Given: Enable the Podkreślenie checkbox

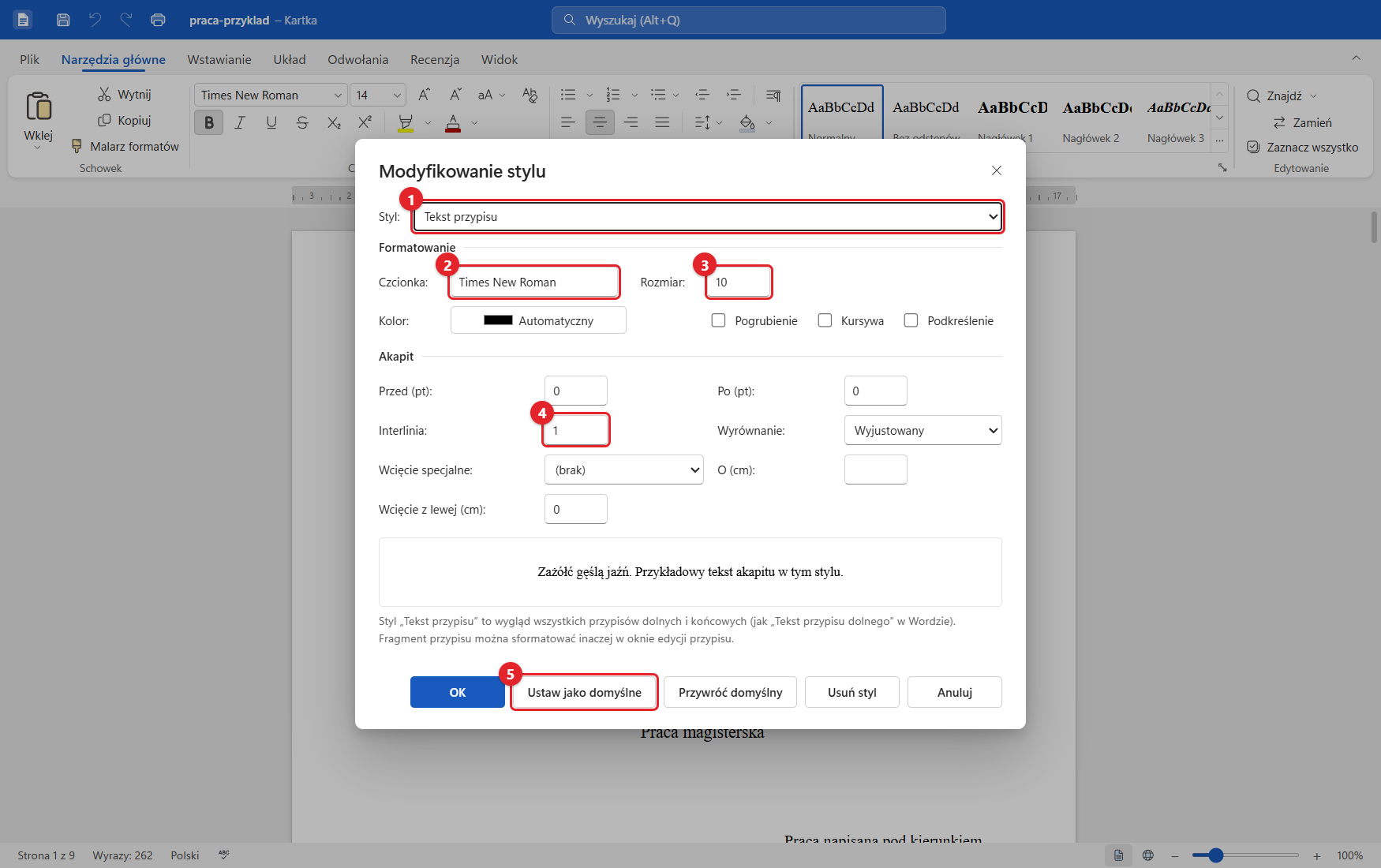Looking at the screenshot, I should coord(911,320).
